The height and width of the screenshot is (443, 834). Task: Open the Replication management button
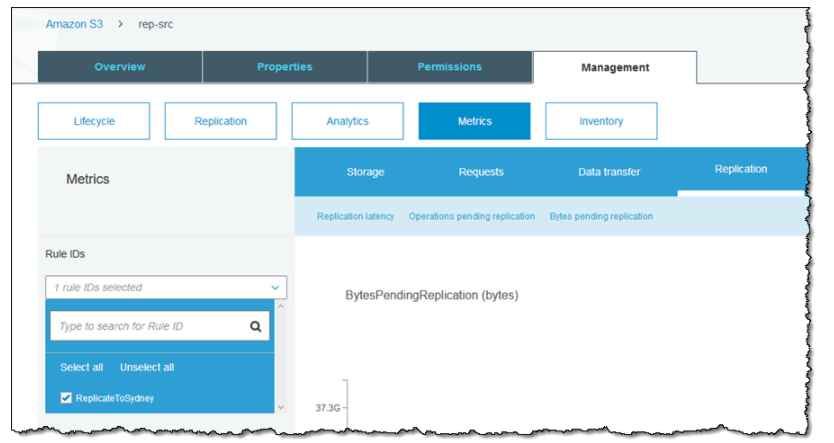tap(221, 121)
